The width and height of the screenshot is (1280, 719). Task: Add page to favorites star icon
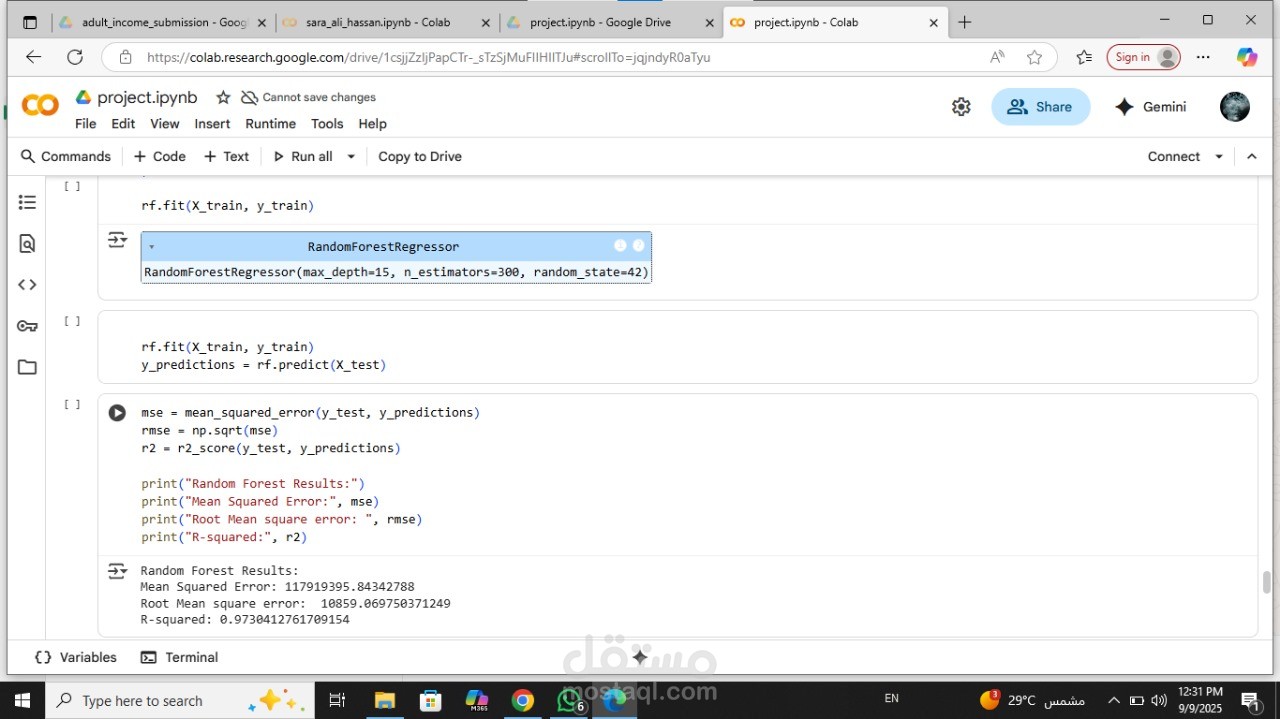point(1034,57)
